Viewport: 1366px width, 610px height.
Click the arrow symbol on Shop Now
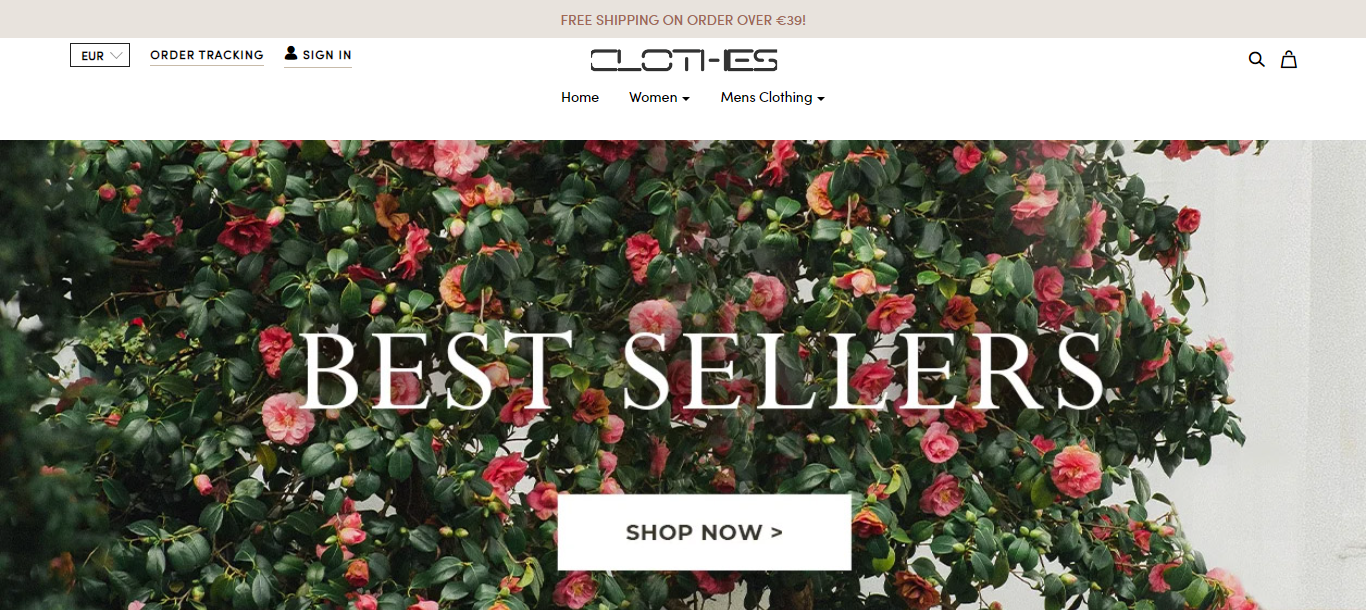(x=777, y=533)
